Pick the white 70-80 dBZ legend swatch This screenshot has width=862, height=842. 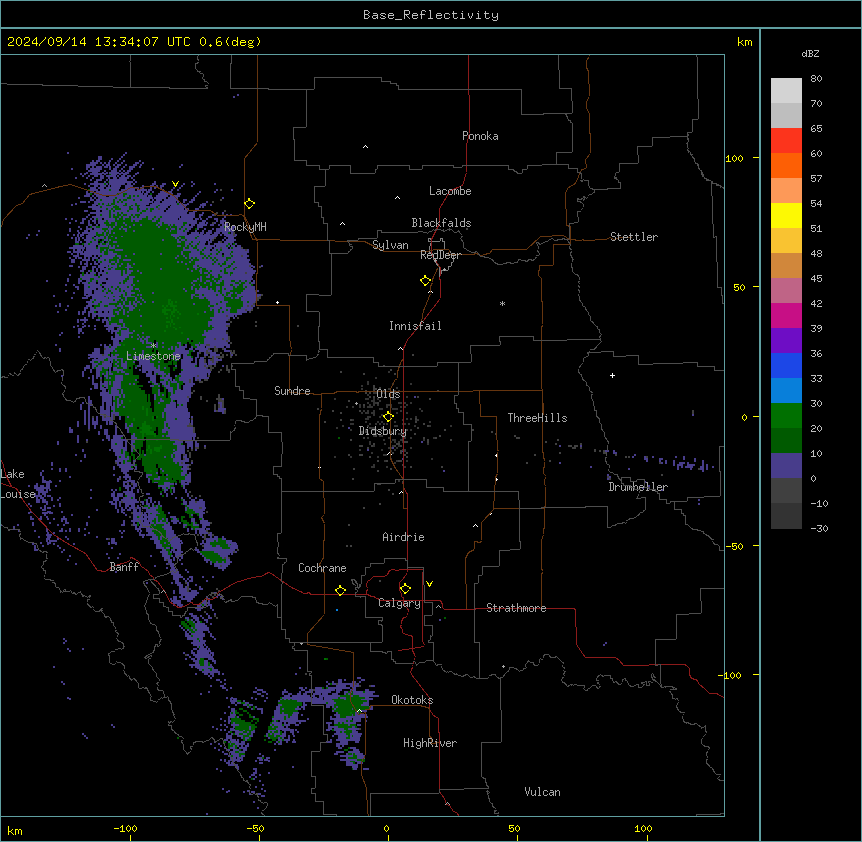coord(786,90)
